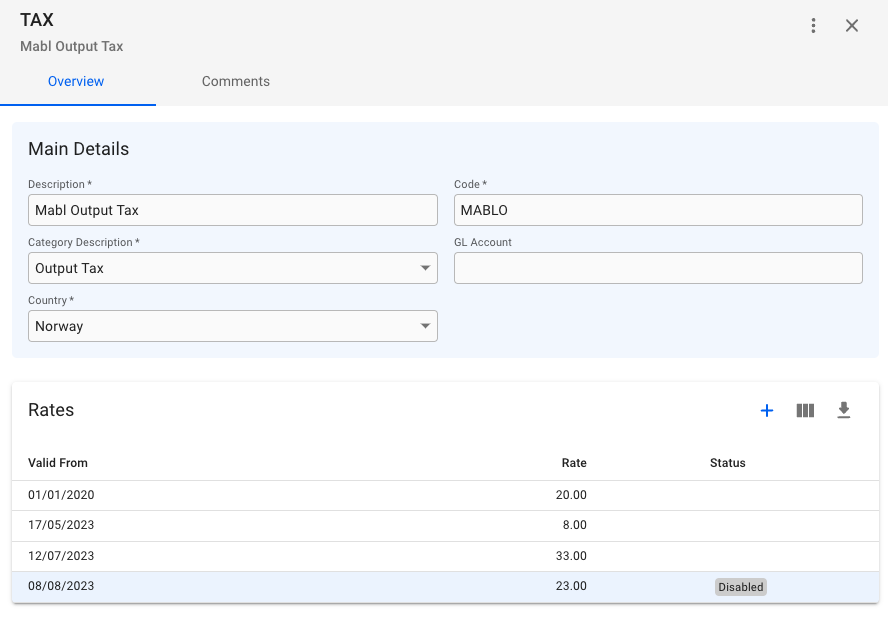Image resolution: width=888 pixels, height=626 pixels.
Task: Sort by the Rate column header
Action: (x=574, y=463)
